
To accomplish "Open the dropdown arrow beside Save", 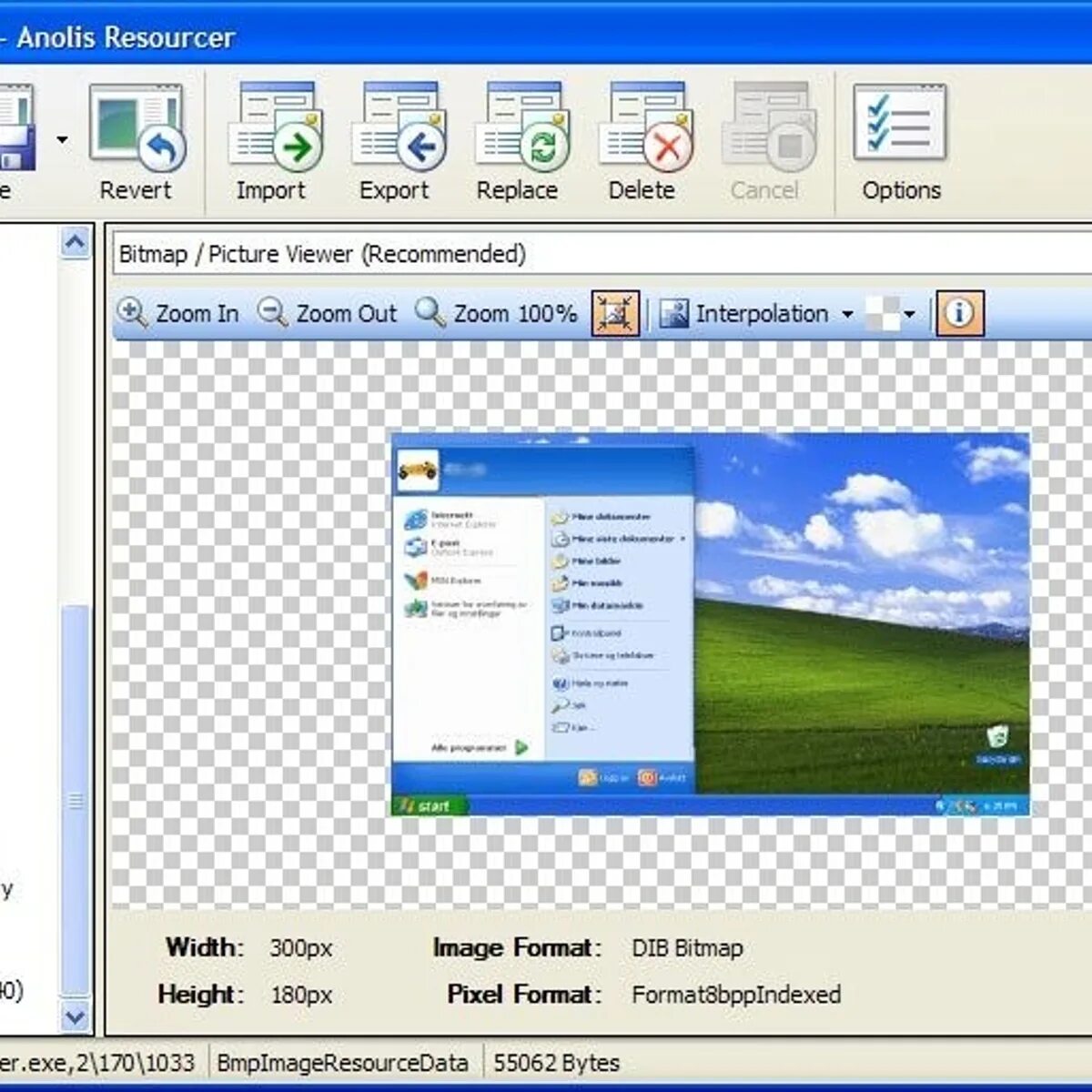I will pos(62,140).
